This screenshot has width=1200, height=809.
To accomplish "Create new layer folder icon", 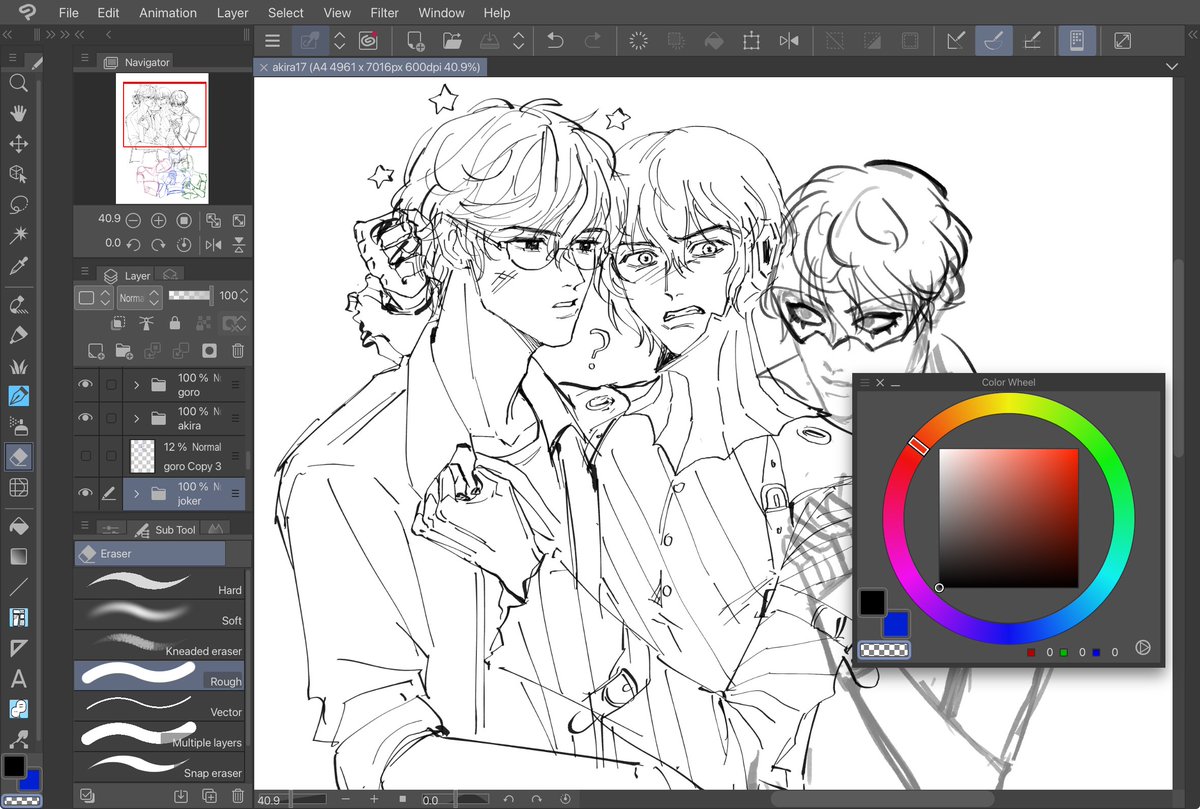I will tap(124, 350).
